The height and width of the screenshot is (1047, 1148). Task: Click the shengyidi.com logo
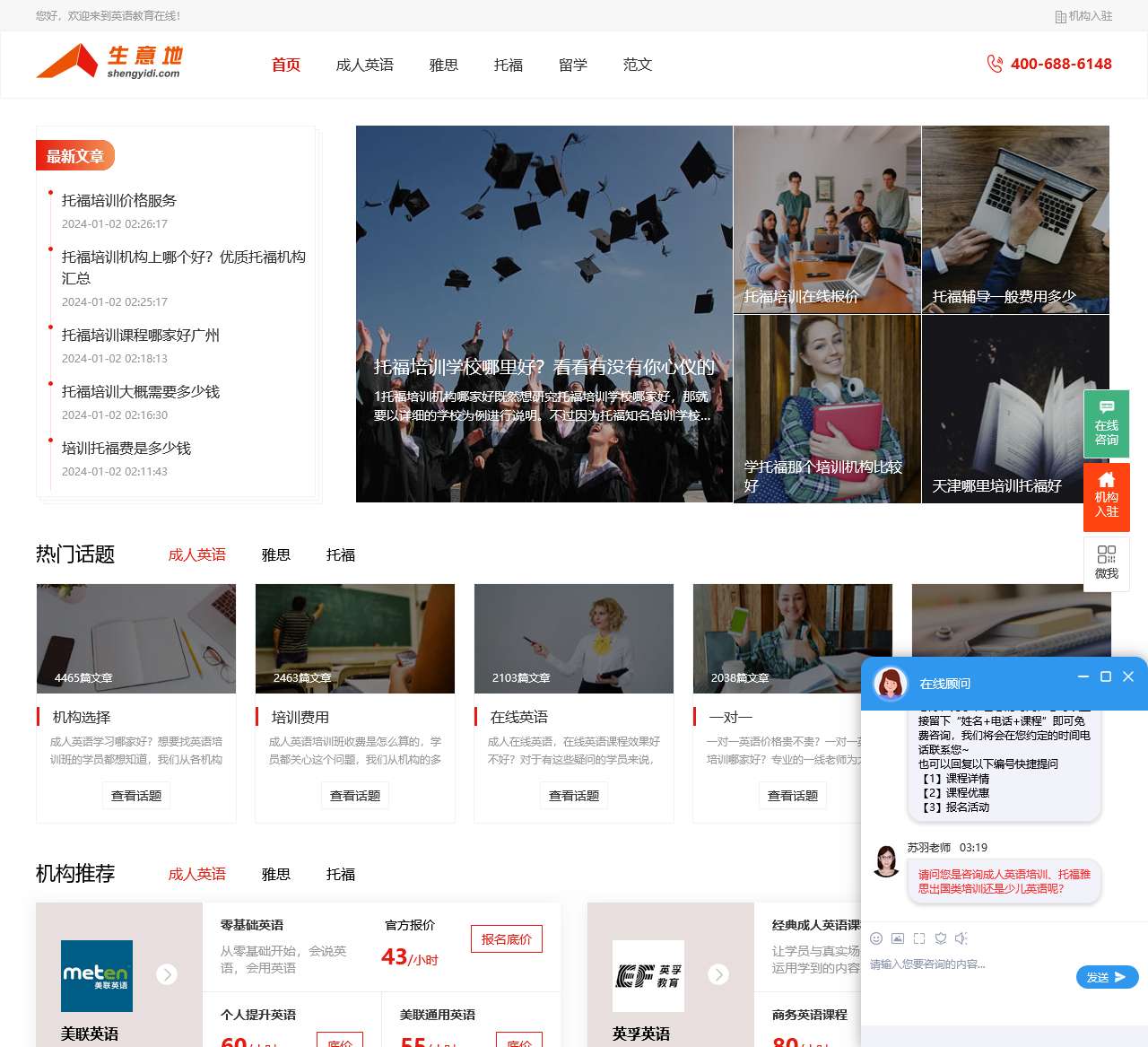109,62
